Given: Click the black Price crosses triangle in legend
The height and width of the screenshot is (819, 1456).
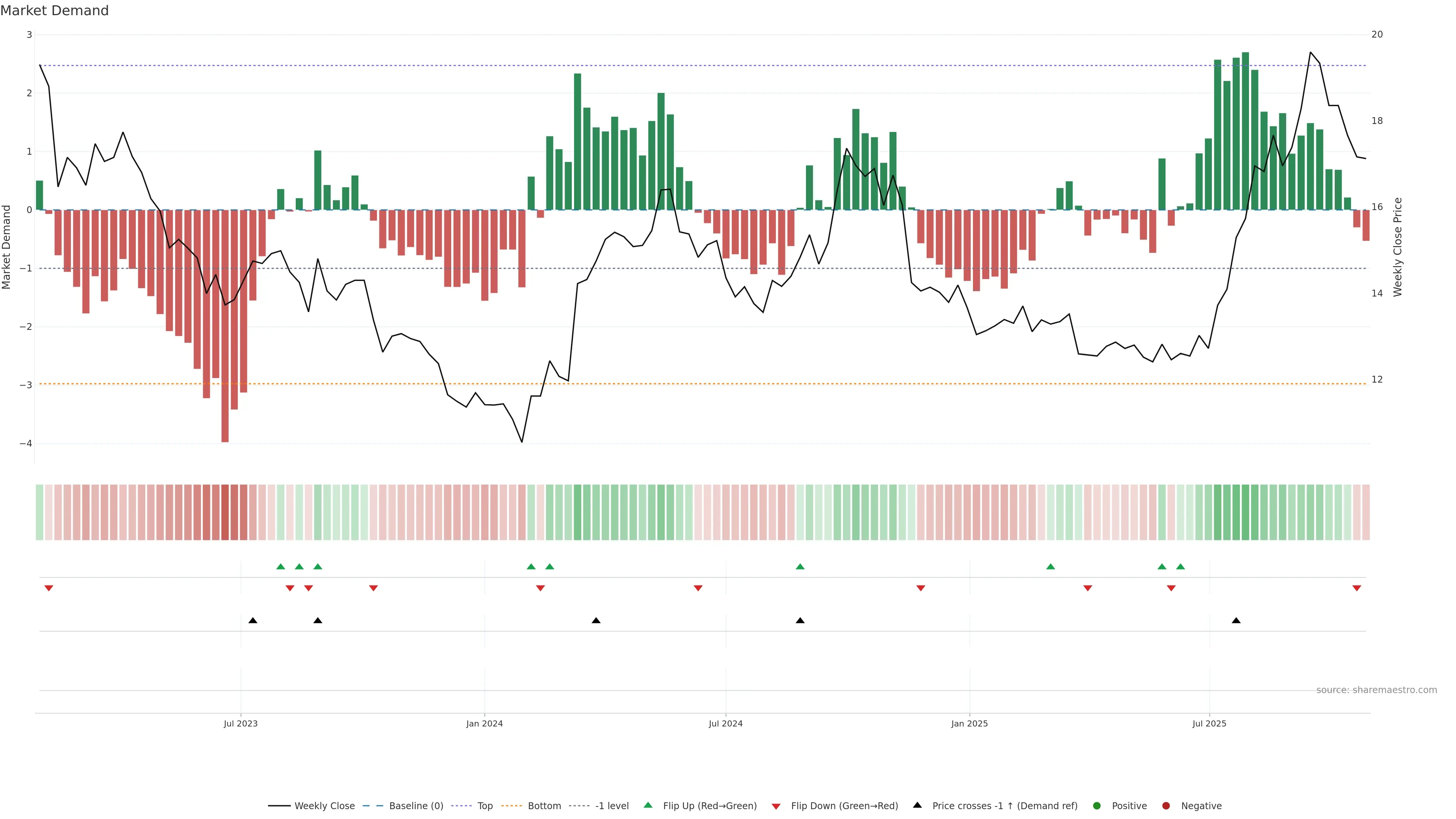Looking at the screenshot, I should coord(917,805).
